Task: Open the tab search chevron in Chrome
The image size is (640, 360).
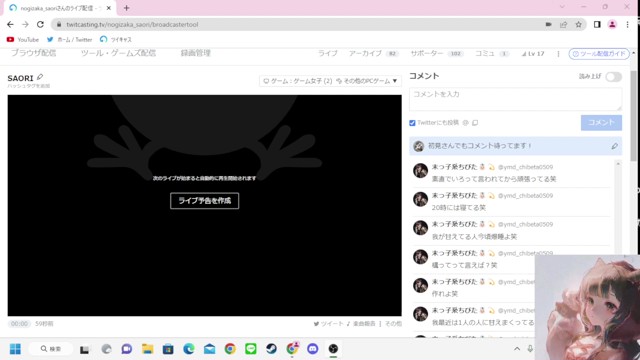Action: [x=562, y=7]
